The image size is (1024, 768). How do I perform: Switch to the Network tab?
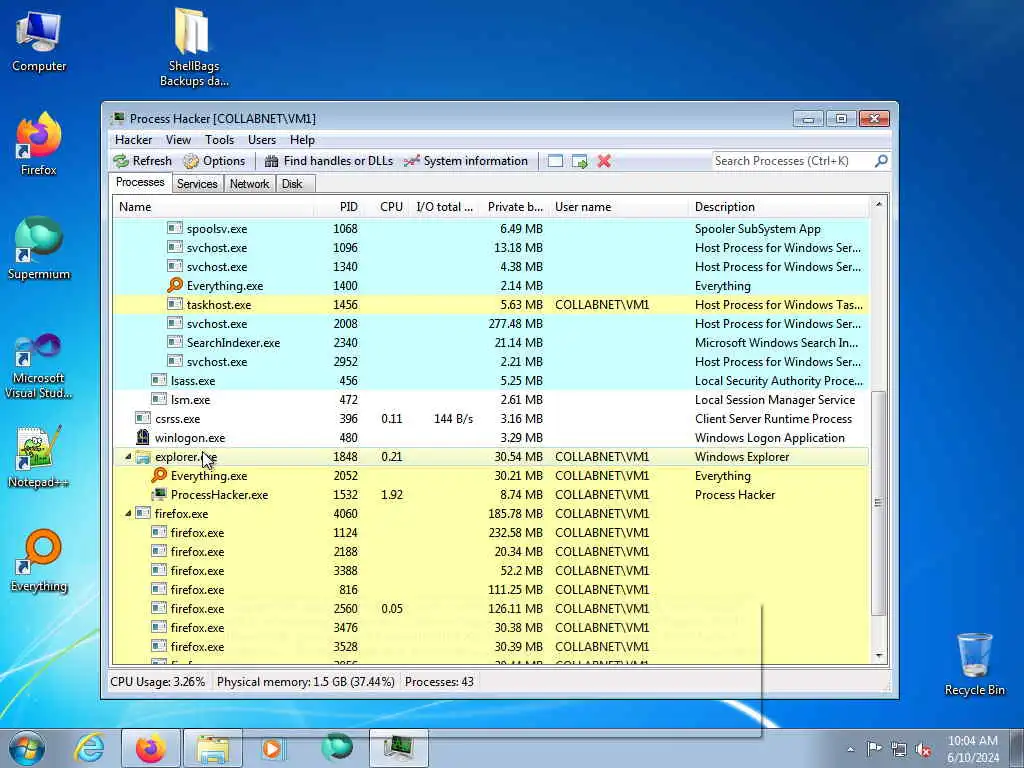point(249,184)
